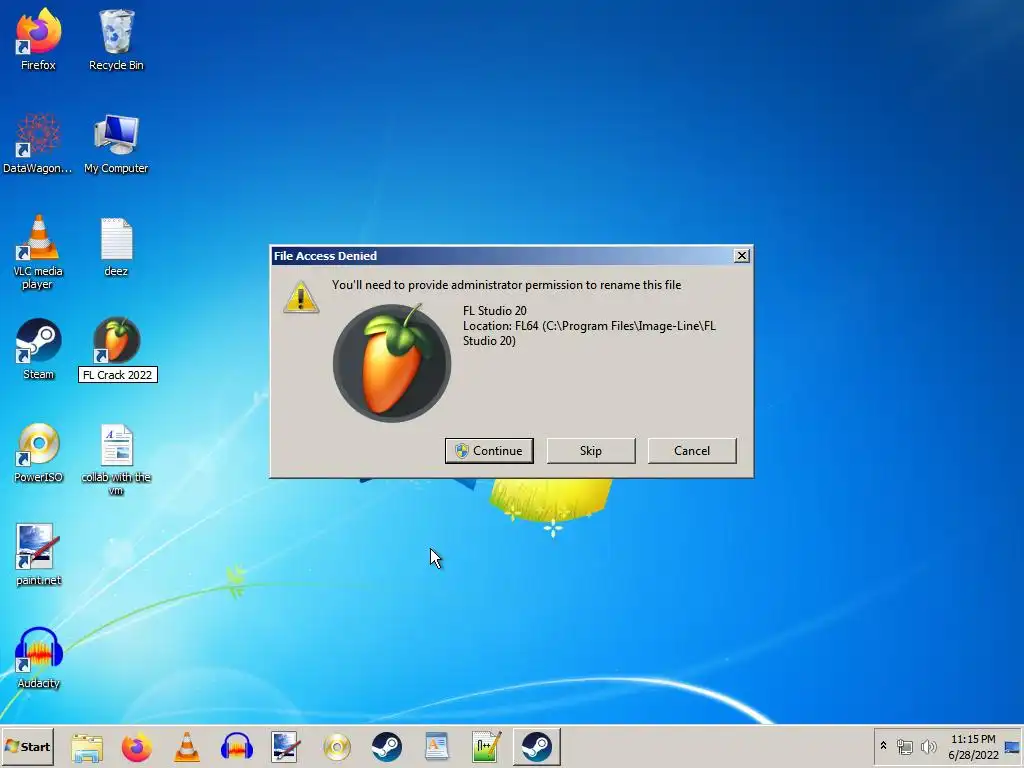Image resolution: width=1024 pixels, height=768 pixels.
Task: Select the collab with the vm document
Action: point(116,459)
